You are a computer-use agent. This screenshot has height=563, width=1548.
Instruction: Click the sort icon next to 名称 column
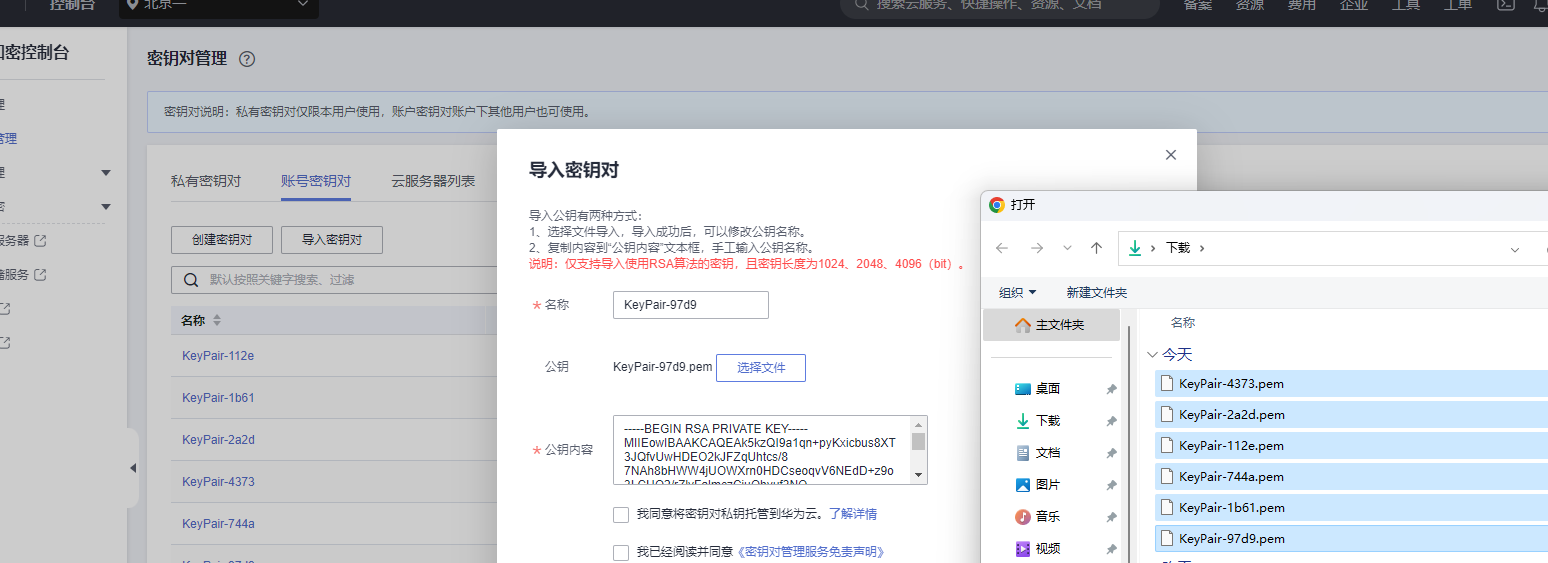pos(217,321)
